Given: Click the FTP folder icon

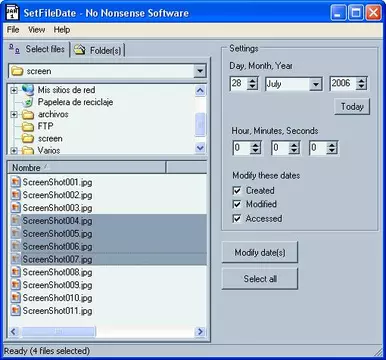Looking at the screenshot, I should point(28,126).
